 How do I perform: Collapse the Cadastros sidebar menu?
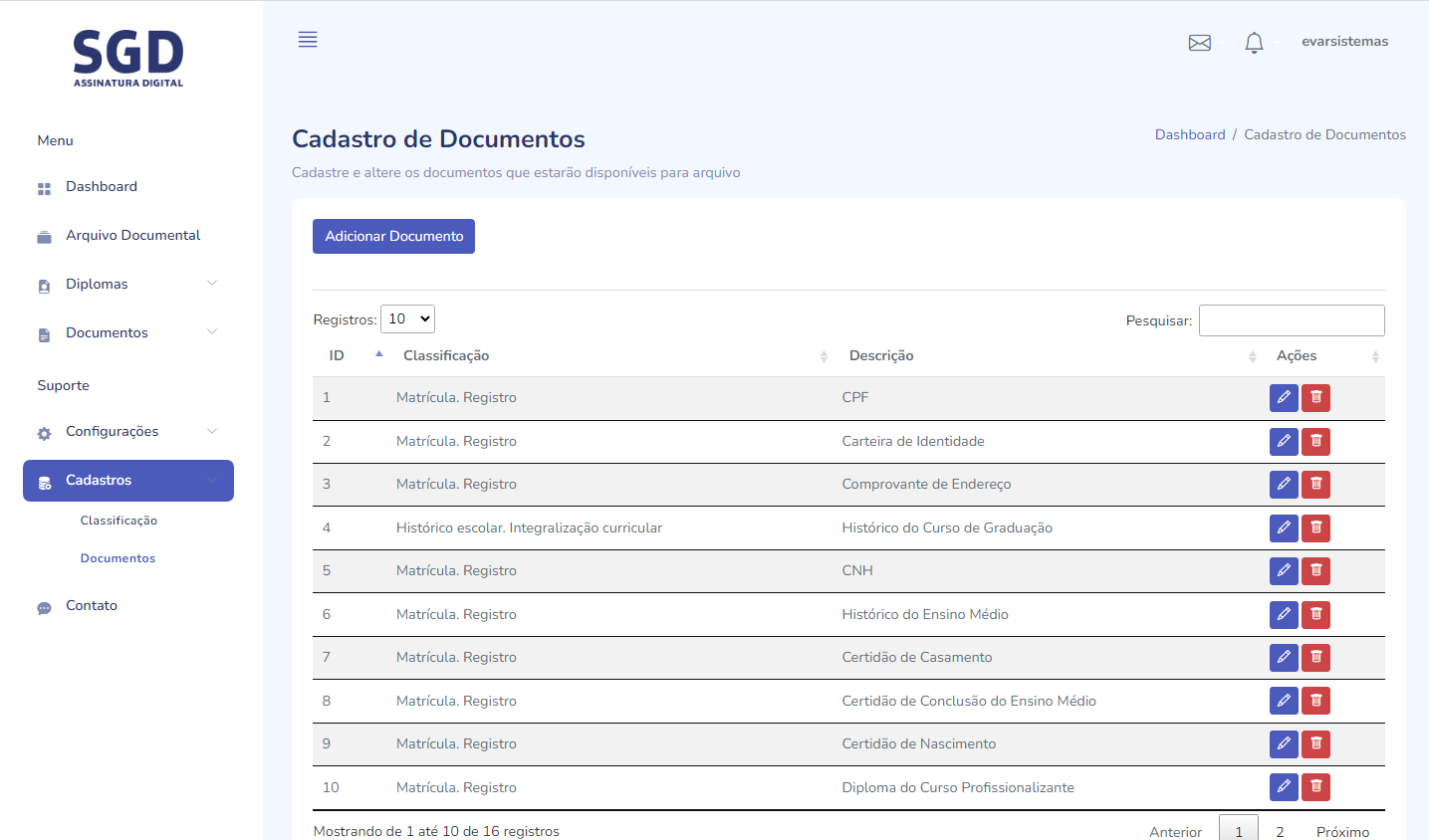click(128, 481)
